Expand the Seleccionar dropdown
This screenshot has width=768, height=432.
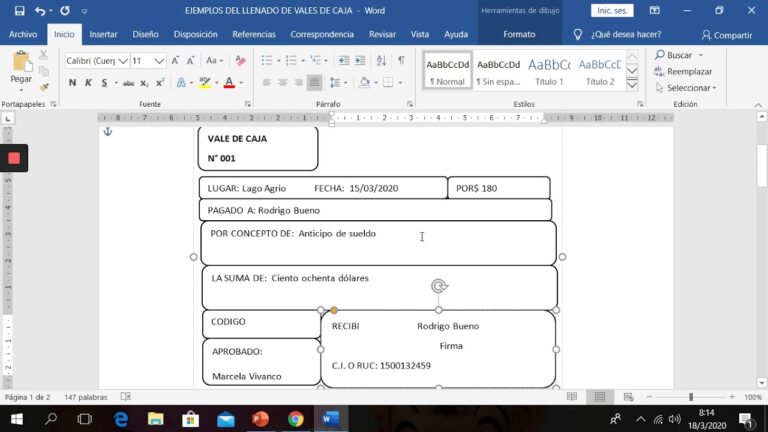(x=686, y=88)
